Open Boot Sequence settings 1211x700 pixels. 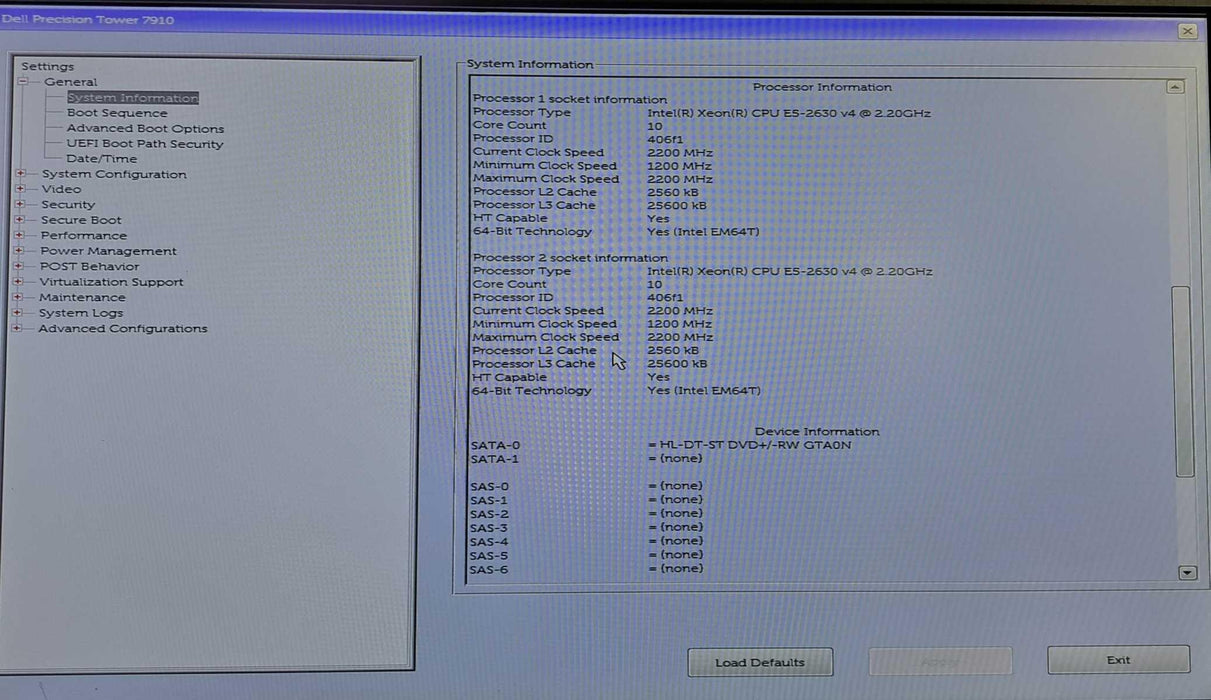(117, 113)
